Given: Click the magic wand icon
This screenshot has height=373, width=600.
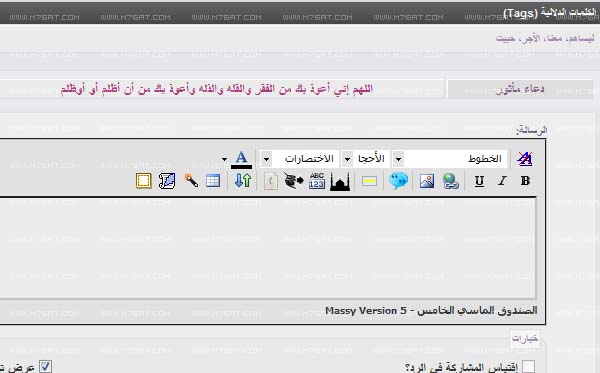Looking at the screenshot, I should 191,180.
